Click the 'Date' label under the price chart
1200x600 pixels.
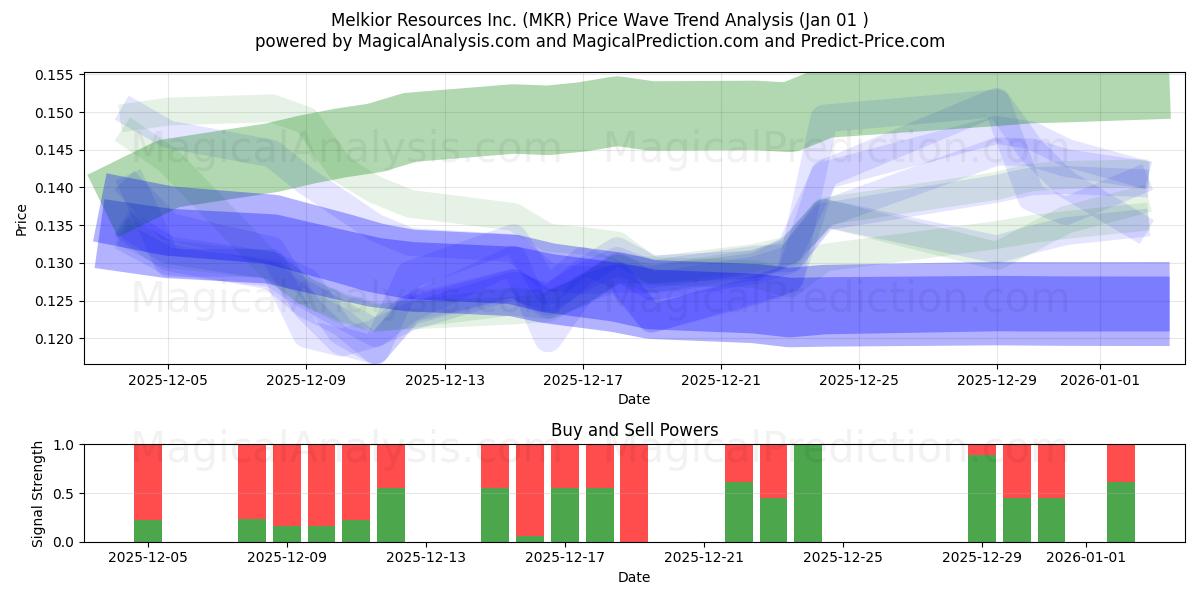click(634, 399)
